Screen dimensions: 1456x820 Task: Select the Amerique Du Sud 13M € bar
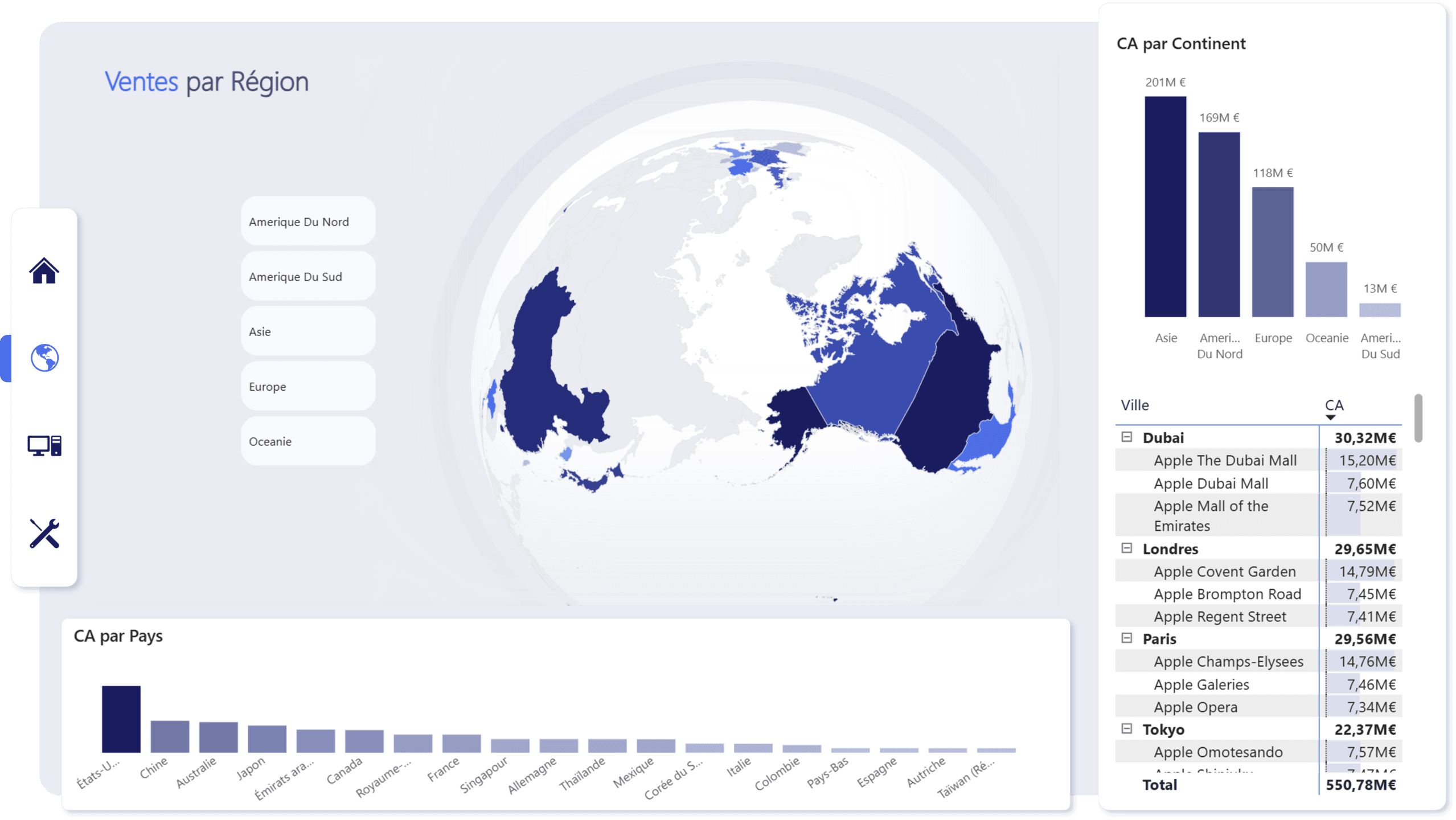1379,310
